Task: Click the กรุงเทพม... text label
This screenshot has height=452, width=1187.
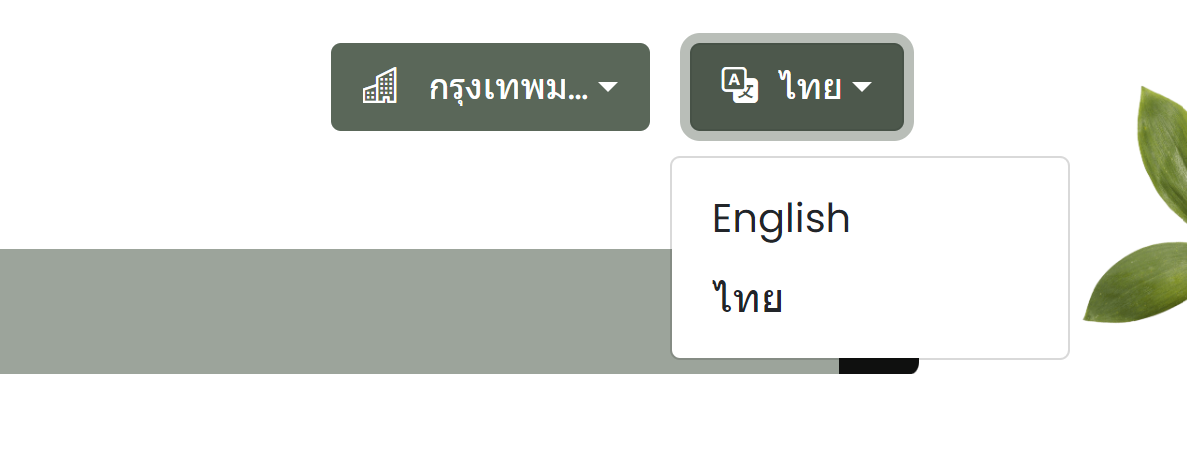Action: [508, 87]
